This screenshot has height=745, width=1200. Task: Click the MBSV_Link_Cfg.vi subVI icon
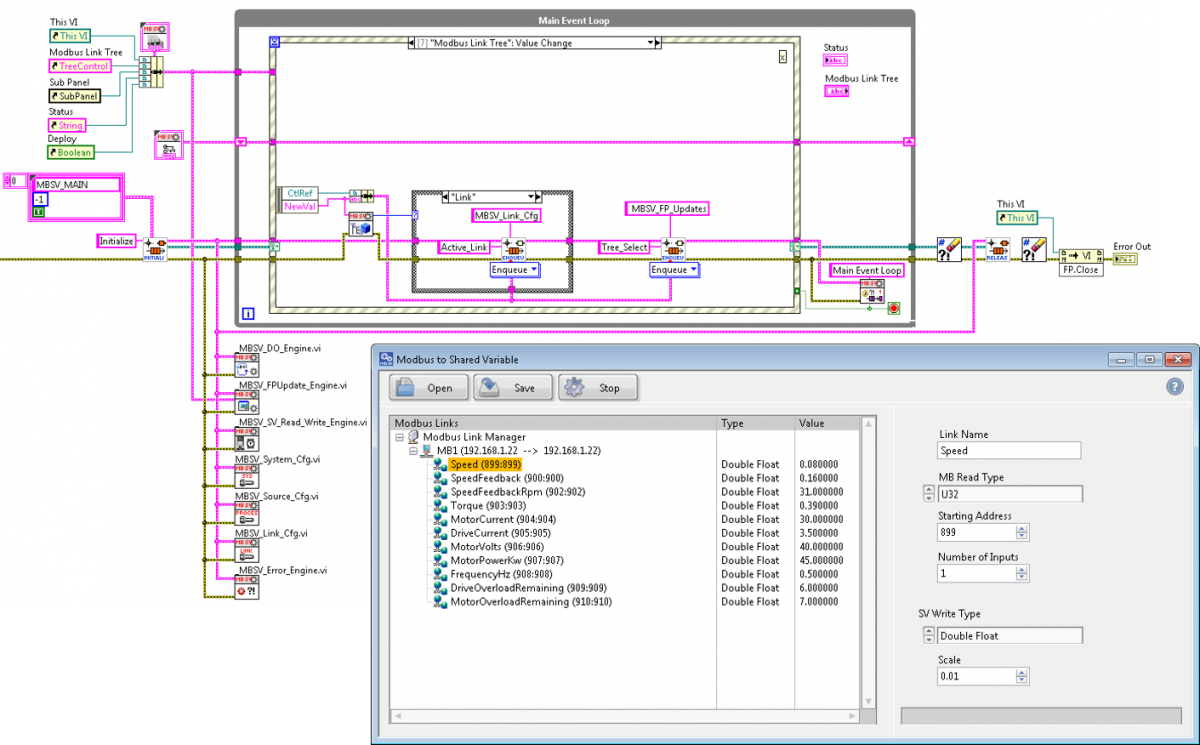point(245,551)
